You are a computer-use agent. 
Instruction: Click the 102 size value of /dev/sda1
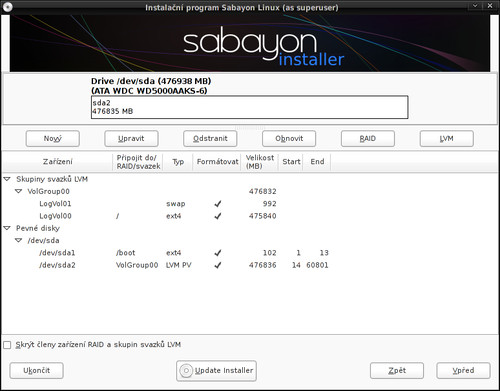pyautogui.click(x=270, y=253)
